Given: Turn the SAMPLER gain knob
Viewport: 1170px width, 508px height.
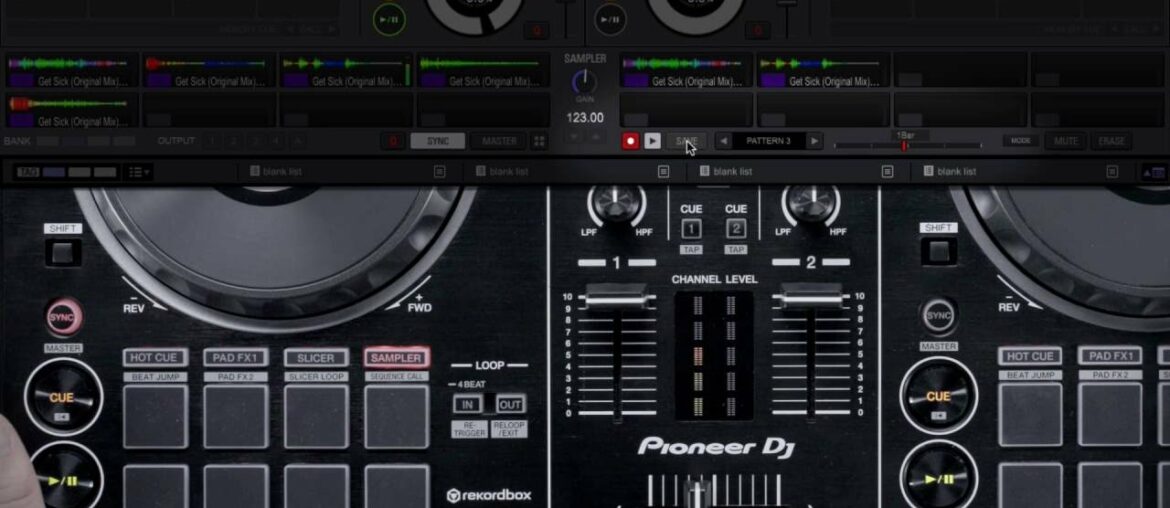Looking at the screenshot, I should point(584,81).
